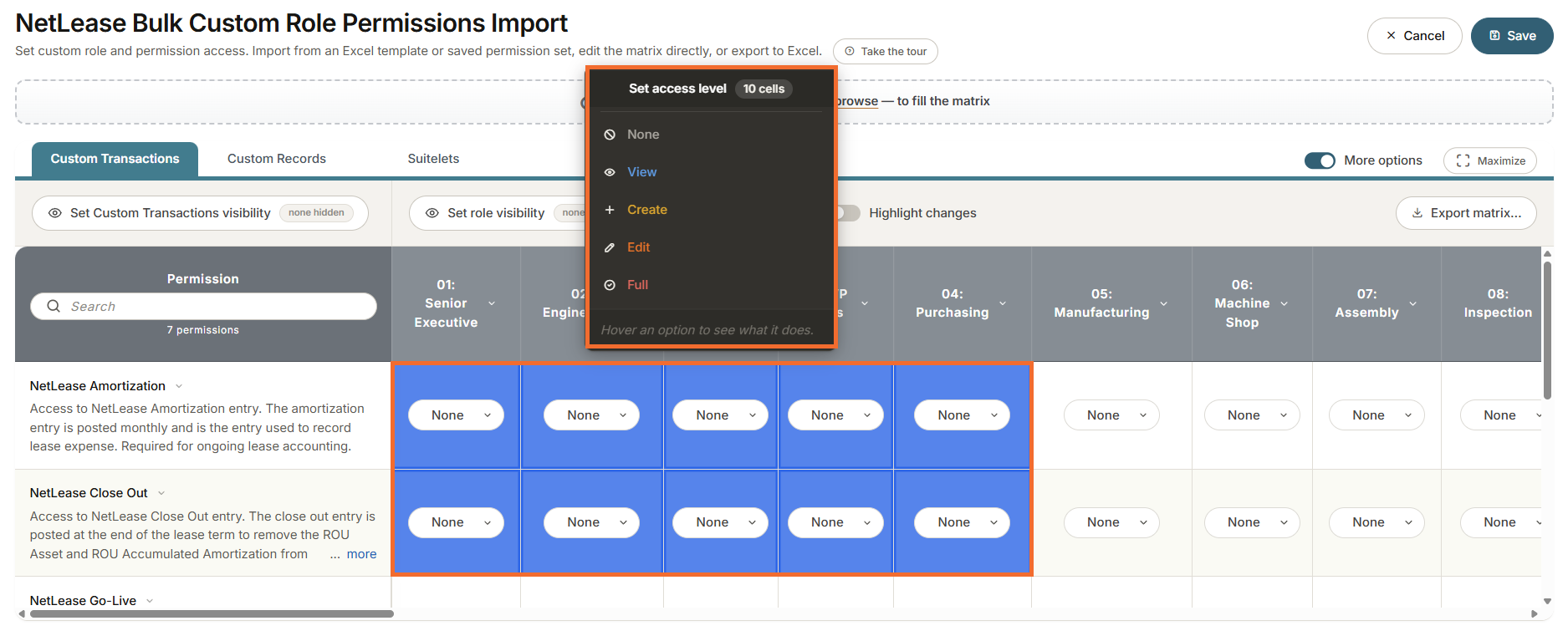Choose Full access level option
1568x636 pixels.
(x=710, y=285)
